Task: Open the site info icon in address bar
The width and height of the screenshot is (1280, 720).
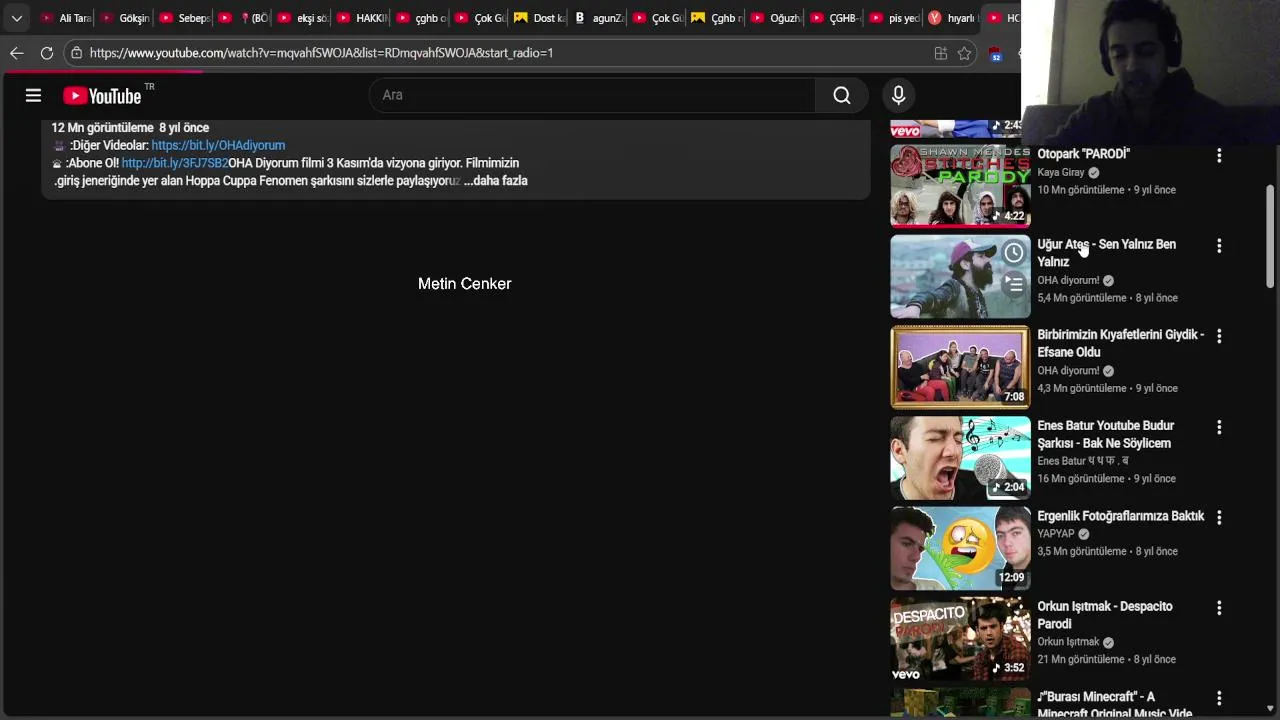Action: click(x=76, y=53)
